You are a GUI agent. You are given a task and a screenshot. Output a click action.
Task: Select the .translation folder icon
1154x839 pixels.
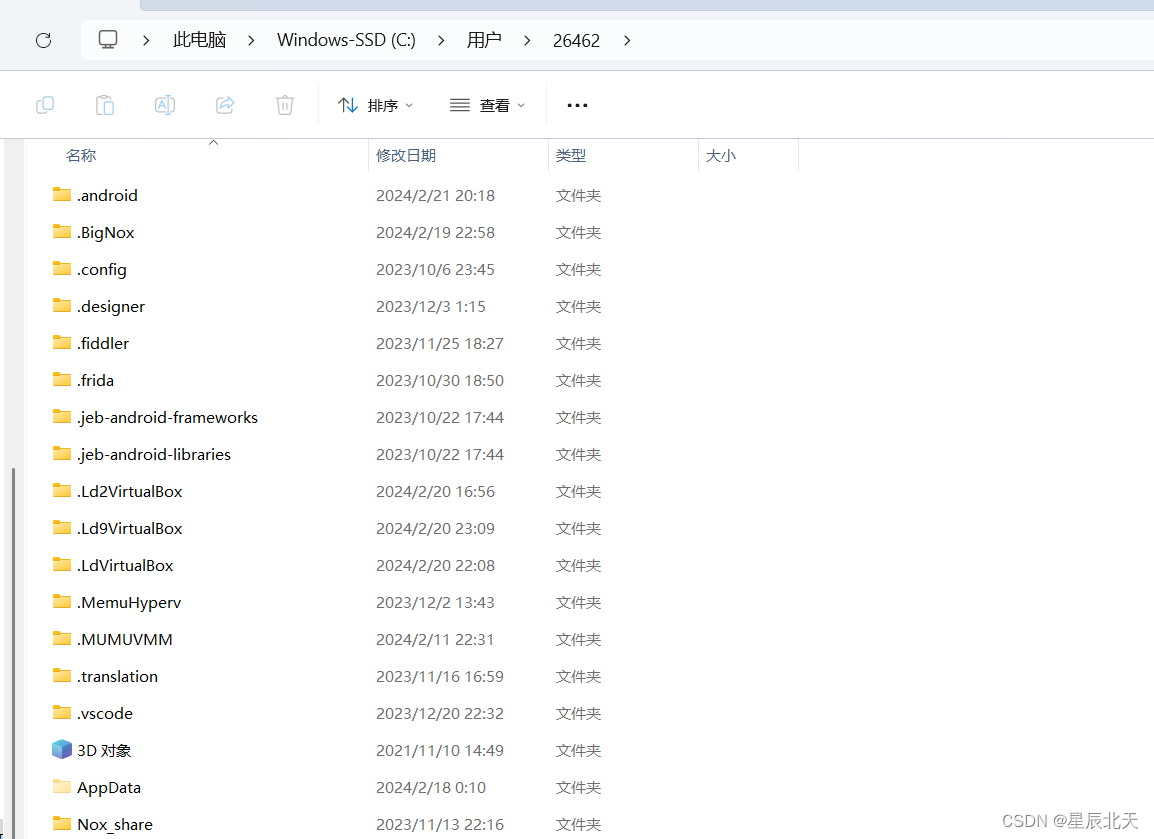pos(62,676)
